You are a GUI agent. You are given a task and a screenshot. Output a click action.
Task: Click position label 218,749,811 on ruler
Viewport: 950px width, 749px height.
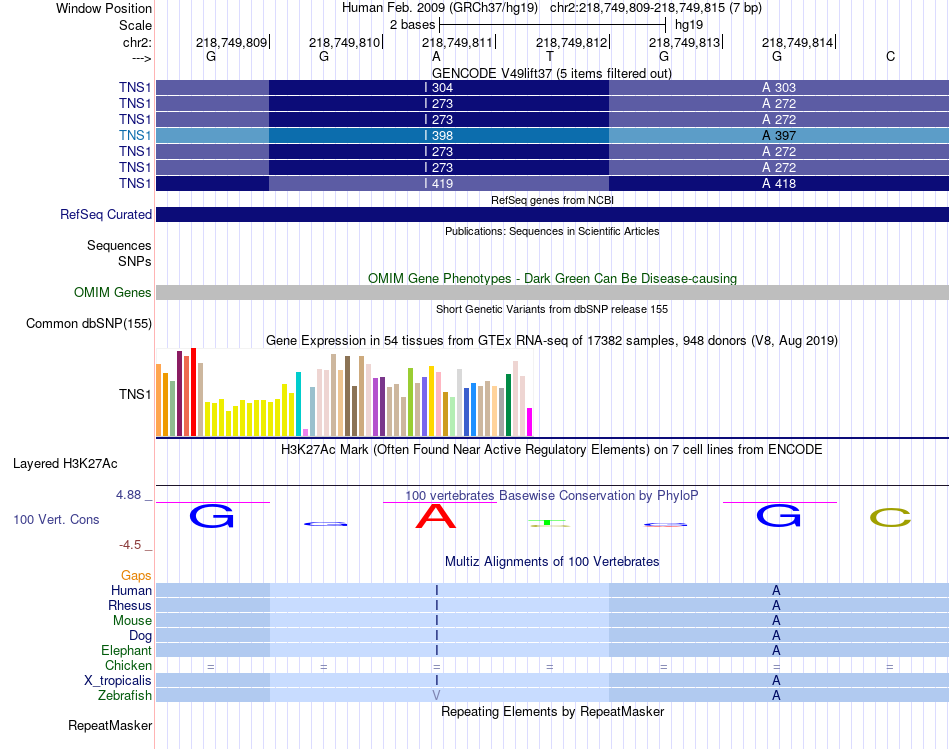click(x=457, y=42)
